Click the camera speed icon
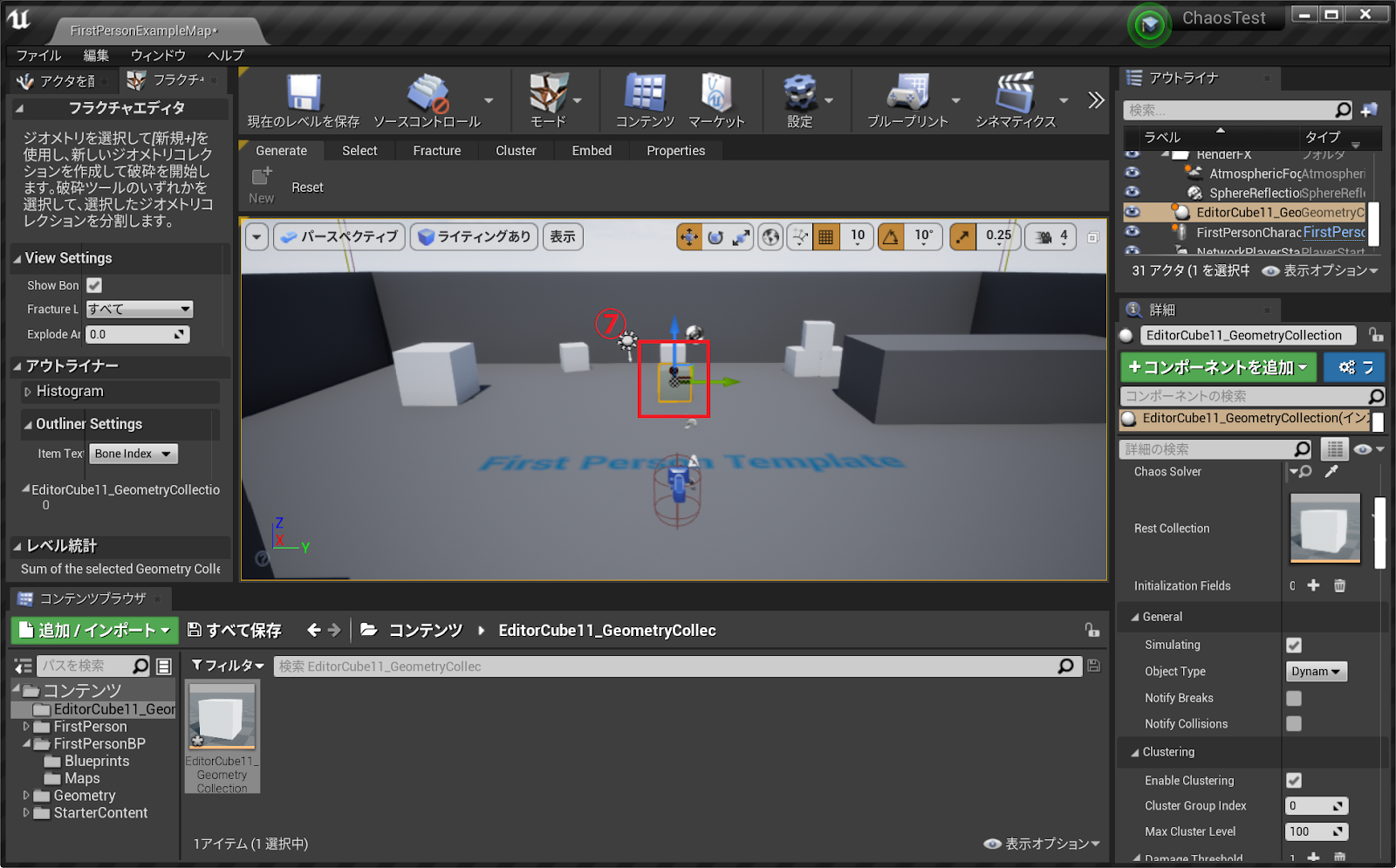This screenshot has width=1396, height=868. [1044, 236]
